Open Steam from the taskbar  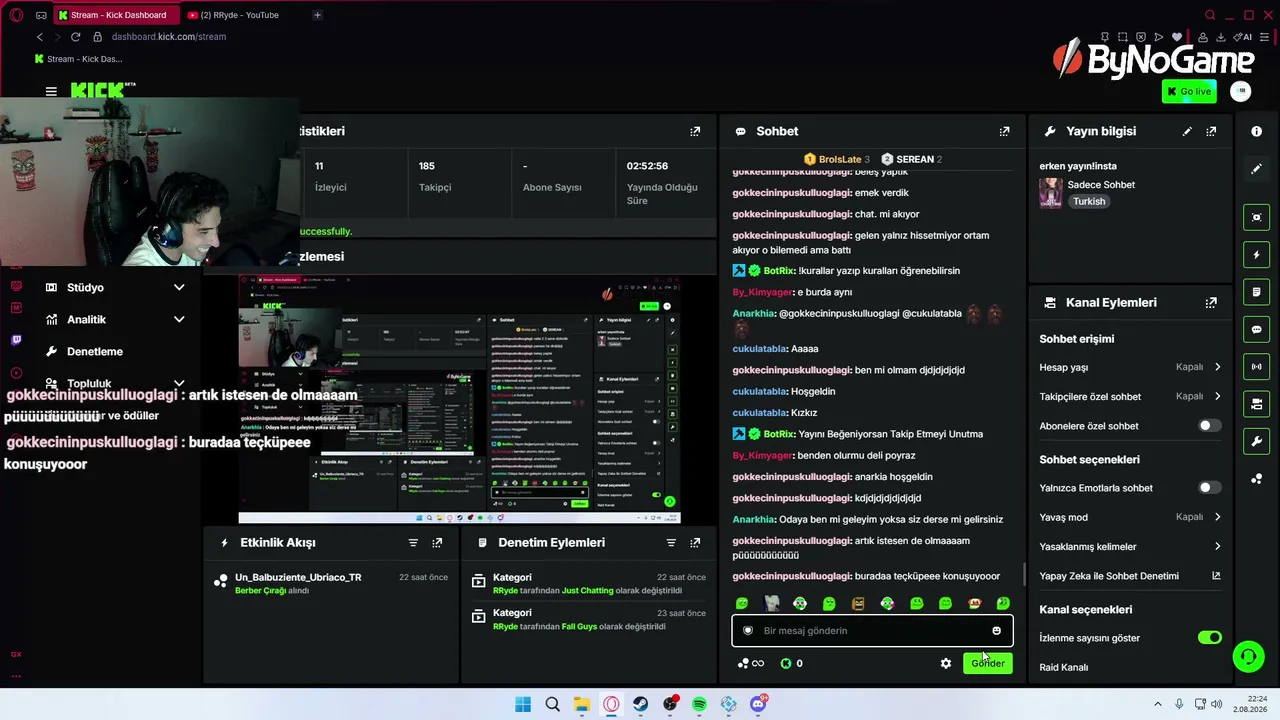[x=640, y=705]
